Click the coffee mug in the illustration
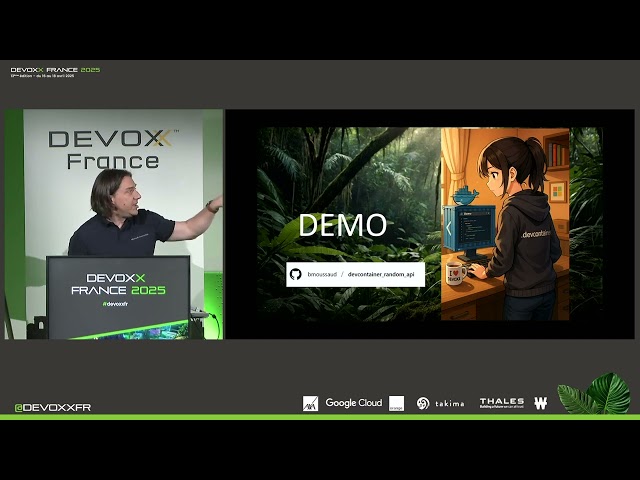 456,273
